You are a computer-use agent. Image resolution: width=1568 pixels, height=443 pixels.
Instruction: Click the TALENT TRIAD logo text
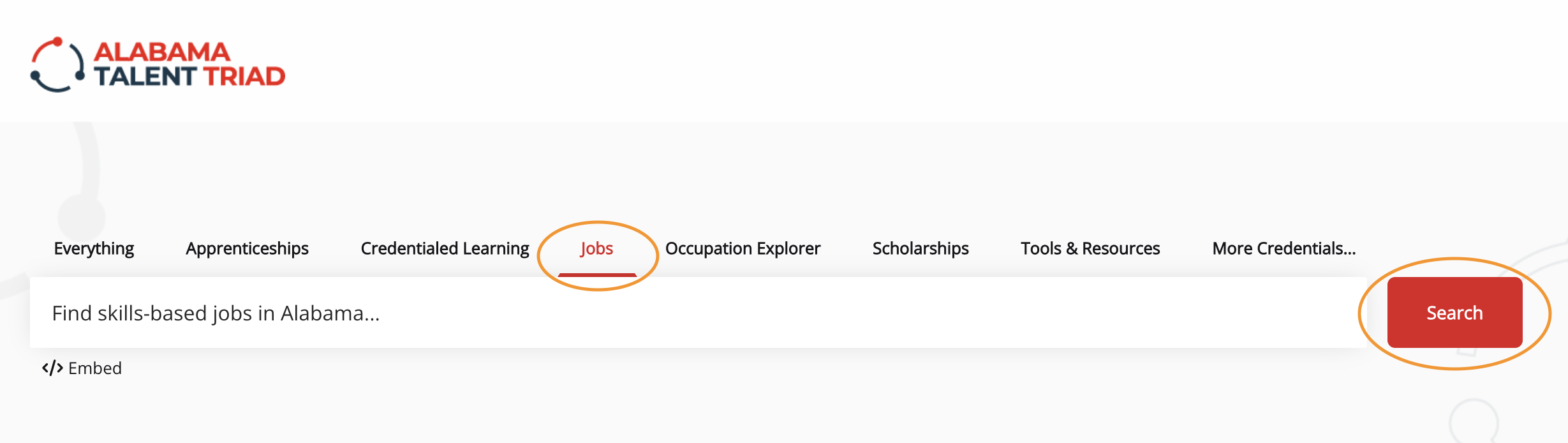point(189,77)
